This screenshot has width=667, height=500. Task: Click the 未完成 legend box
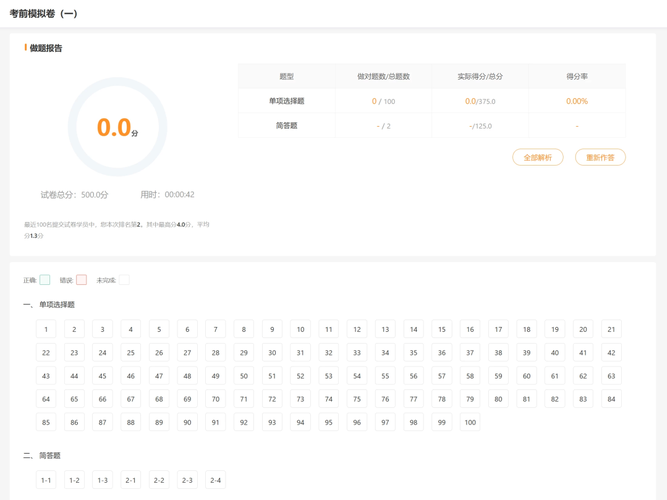click(x=124, y=280)
